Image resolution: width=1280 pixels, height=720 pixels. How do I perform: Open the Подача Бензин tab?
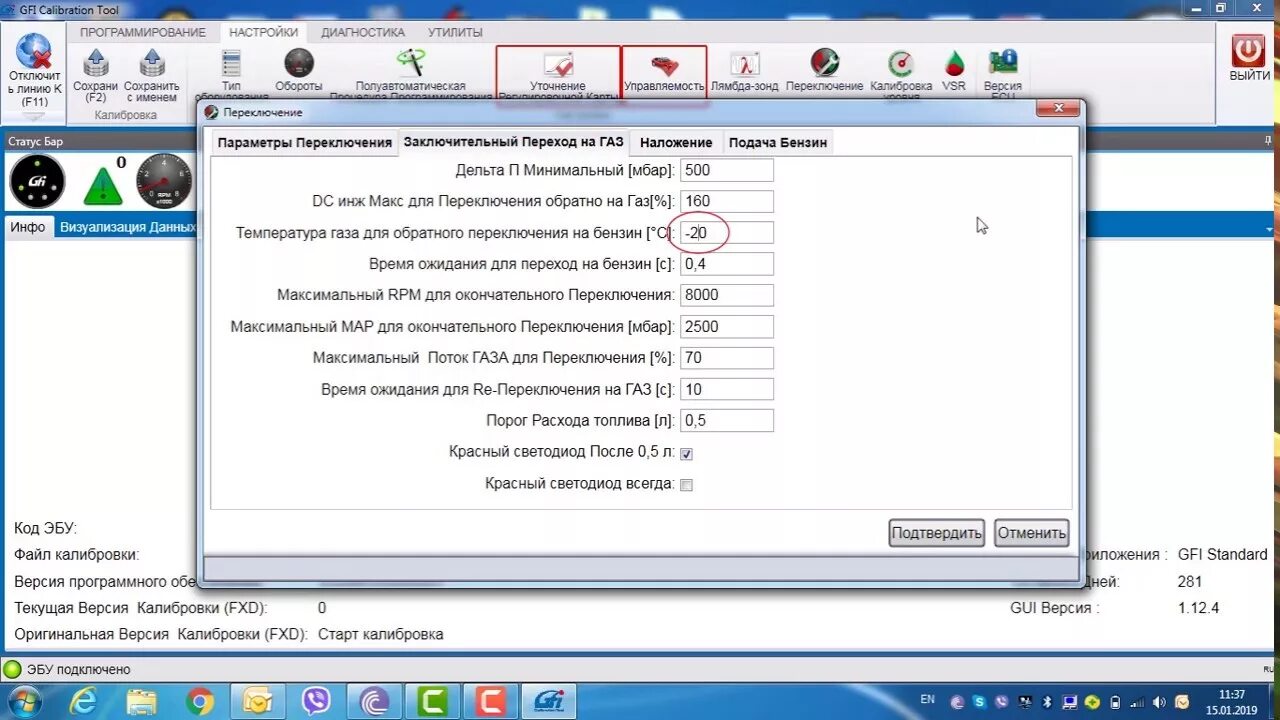tap(778, 142)
